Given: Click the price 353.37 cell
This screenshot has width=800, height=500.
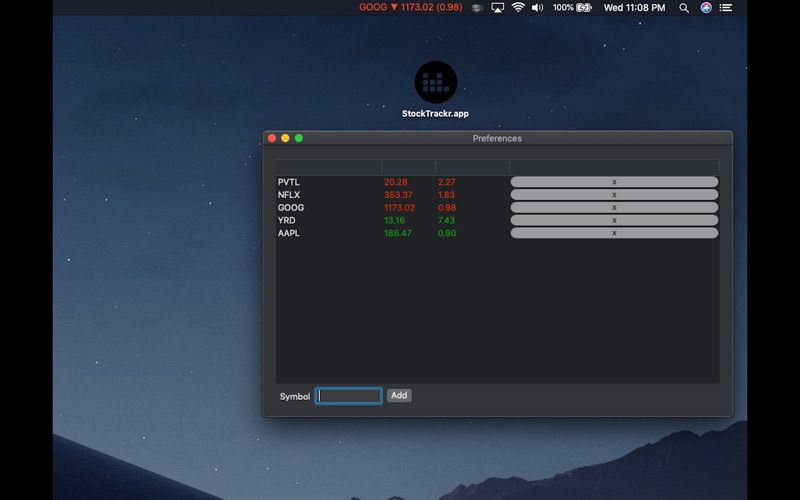Looking at the screenshot, I should pos(398,195).
